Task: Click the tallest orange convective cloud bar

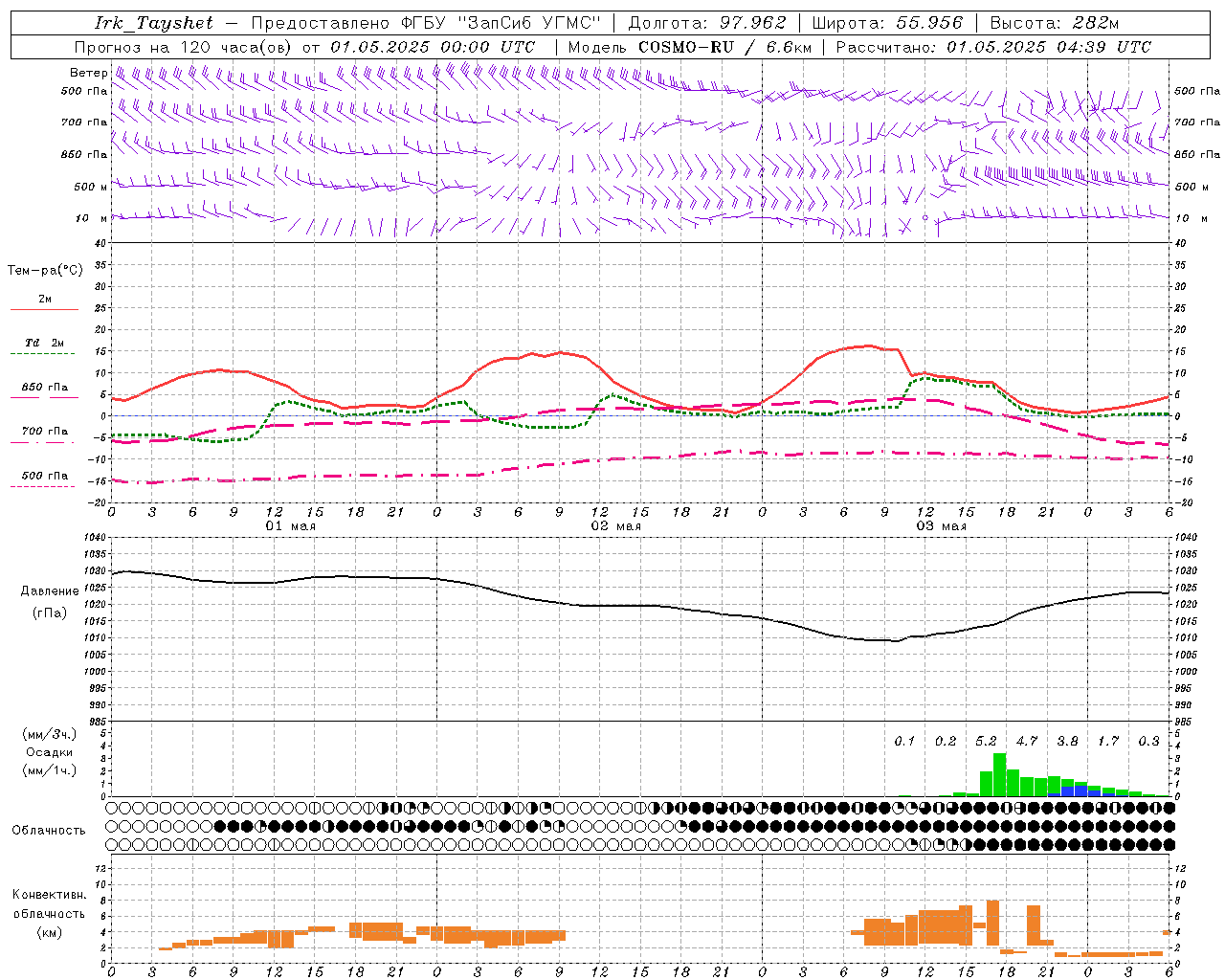Action: pos(992,924)
